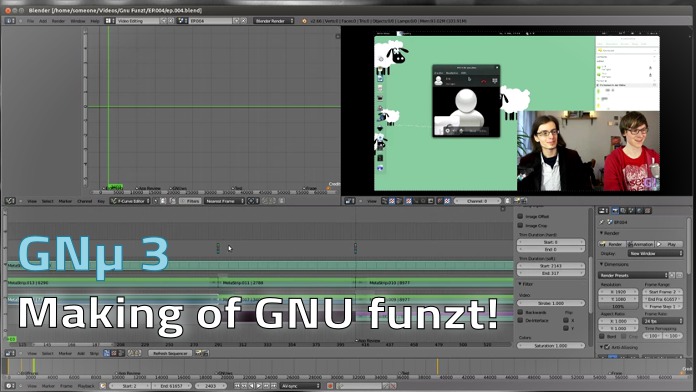Click the Render button

click(x=612, y=244)
